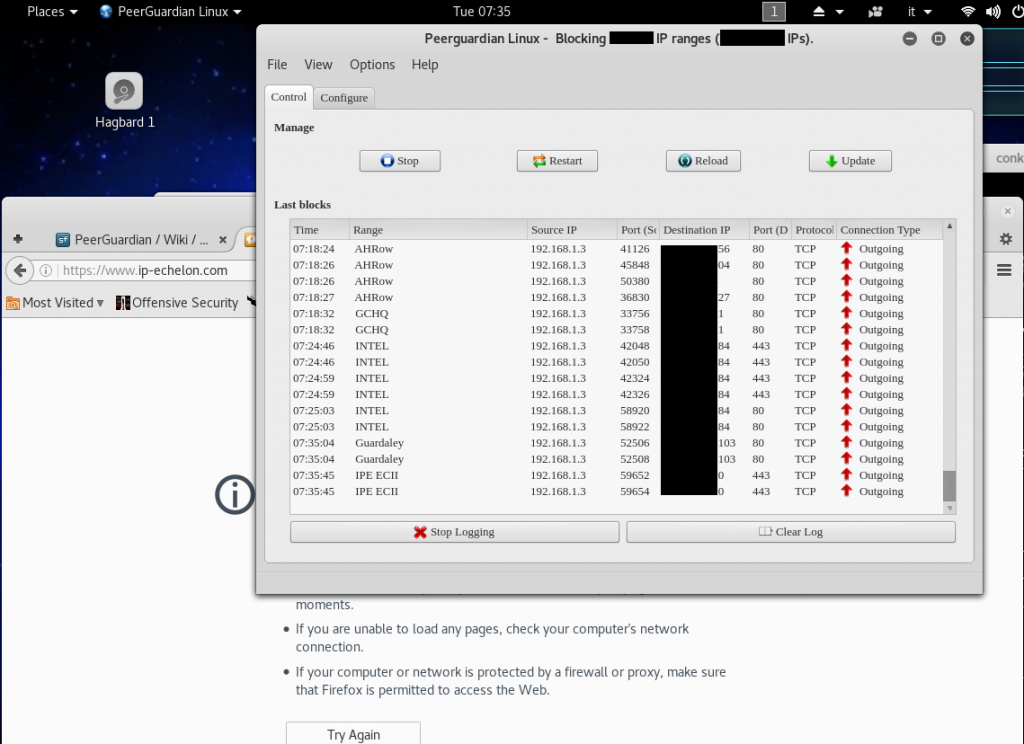Click the red outgoing arrow for source port 52506
This screenshot has width=1024, height=744.
click(846, 442)
